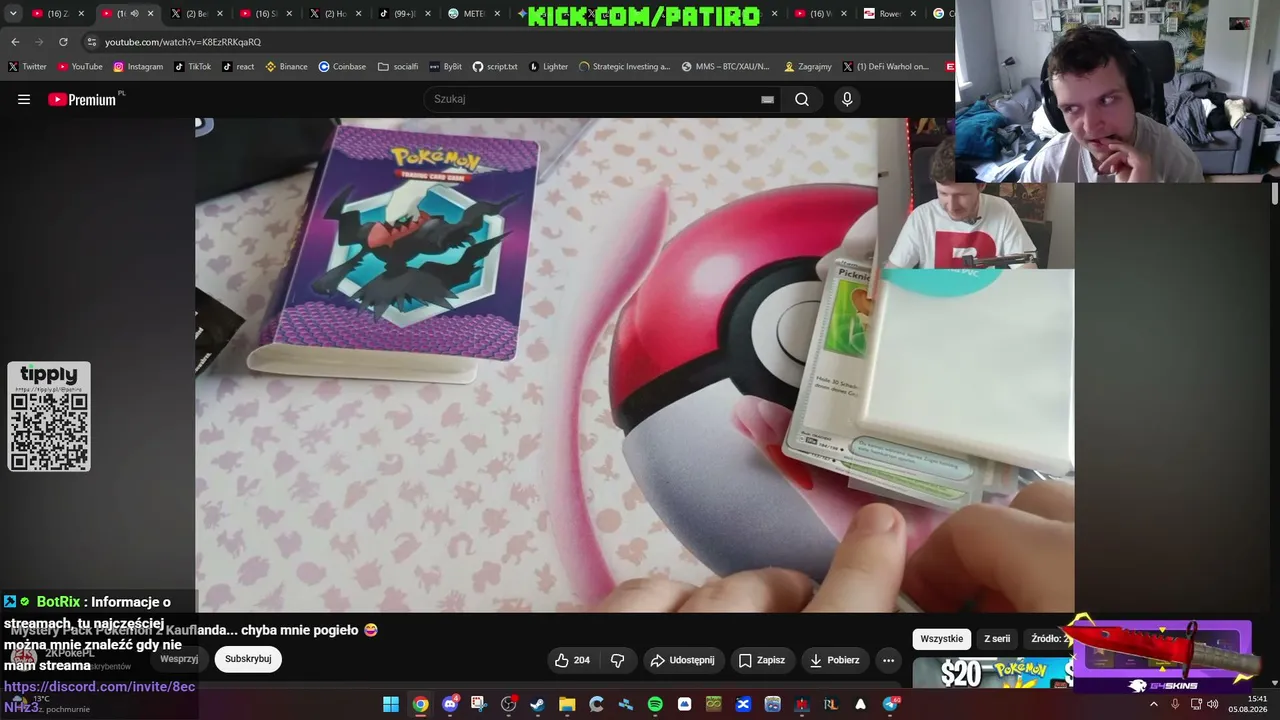Open Telegram from the taskbar
This screenshot has width=1280, height=720.
(890, 704)
